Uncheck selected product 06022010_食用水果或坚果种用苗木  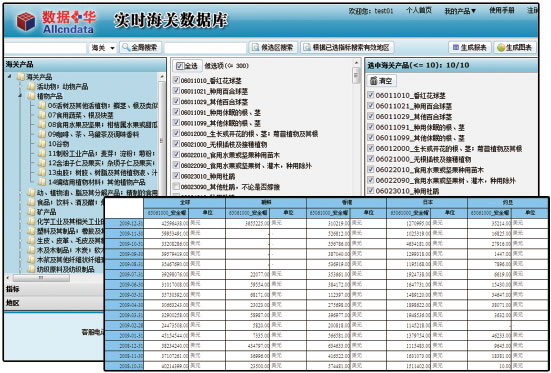pos(370,169)
